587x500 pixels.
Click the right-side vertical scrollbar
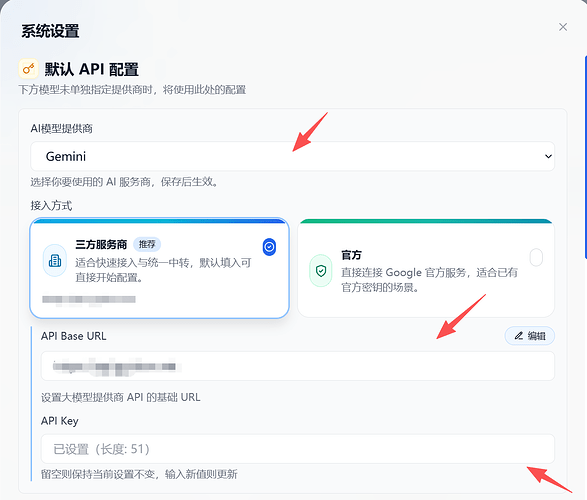[x=585, y=157]
